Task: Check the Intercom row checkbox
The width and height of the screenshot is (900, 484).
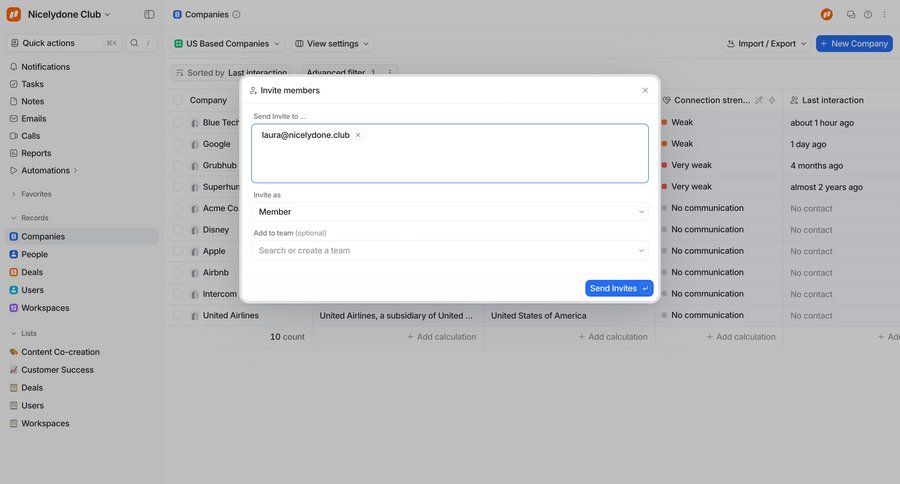Action: pos(178,294)
